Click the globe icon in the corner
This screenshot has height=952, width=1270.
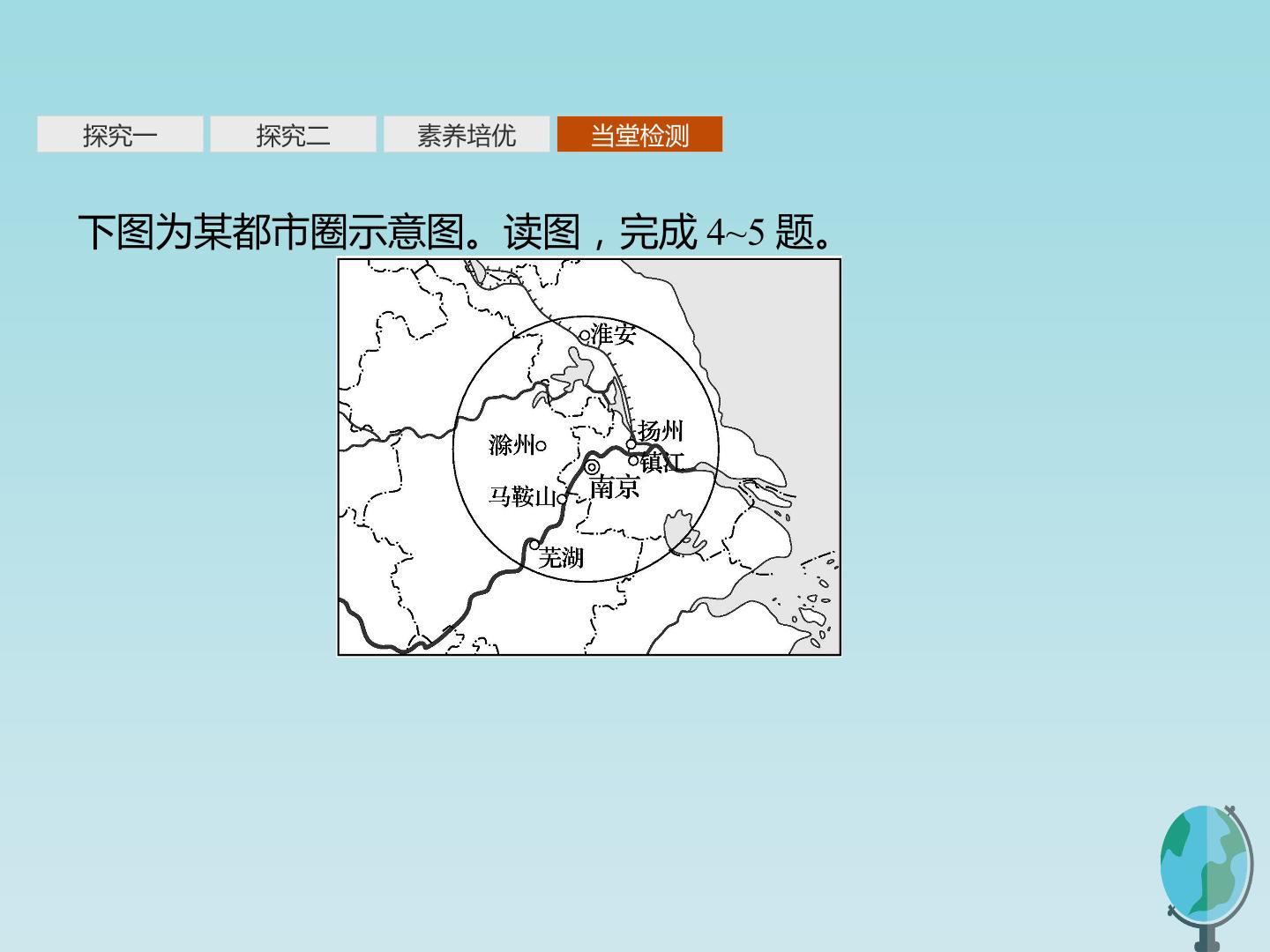pos(1206,877)
